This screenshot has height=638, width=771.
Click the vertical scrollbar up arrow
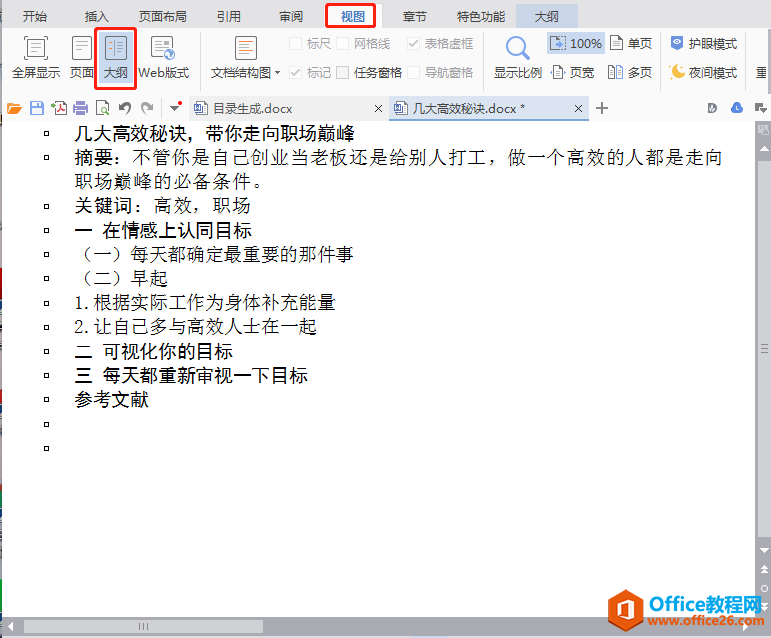(x=764, y=148)
